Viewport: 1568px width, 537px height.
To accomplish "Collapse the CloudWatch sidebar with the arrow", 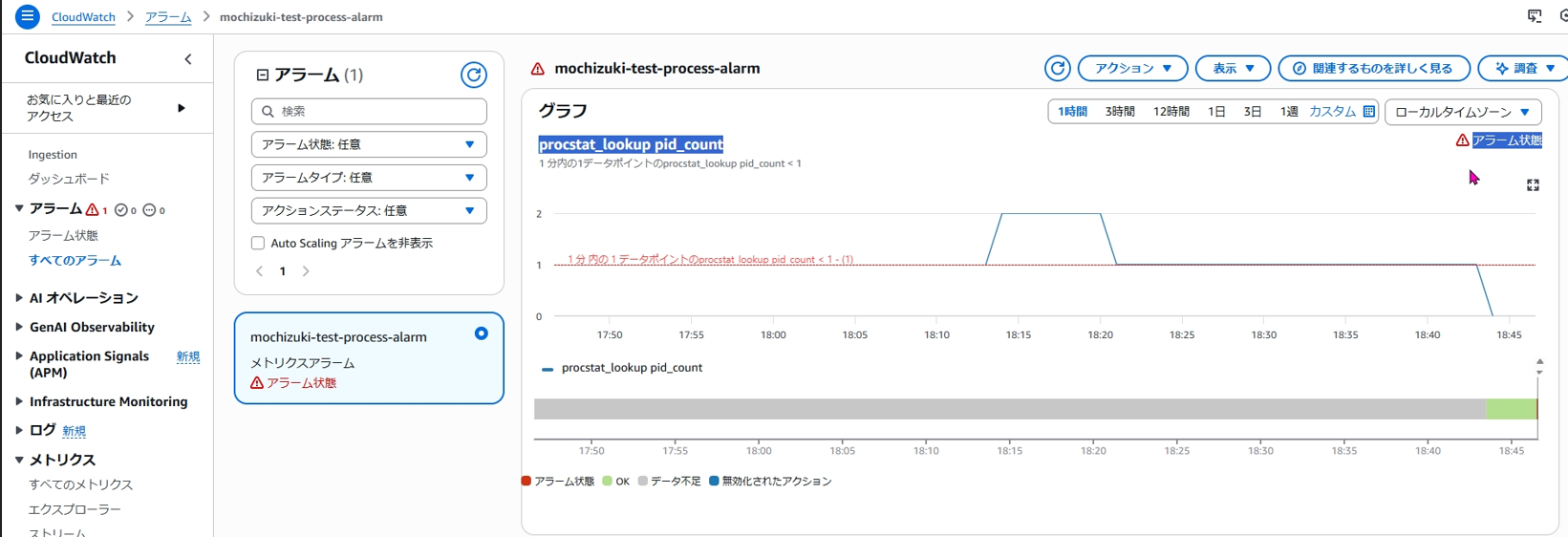I will click(188, 59).
